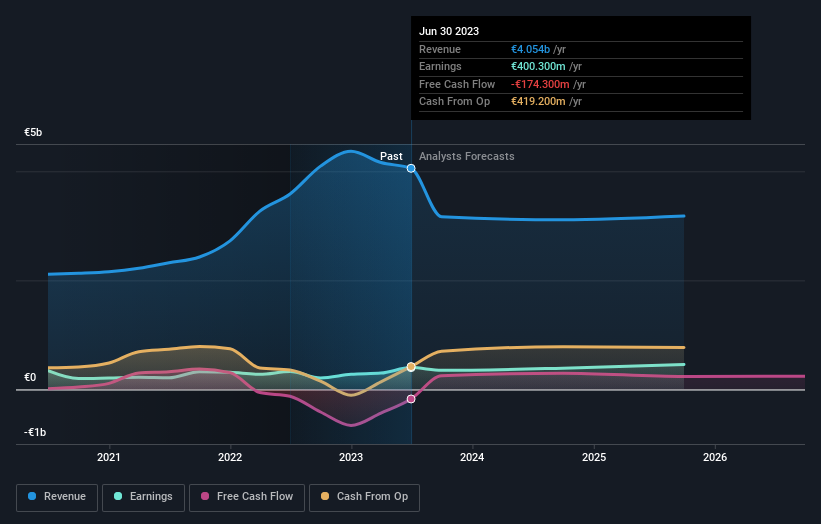Select the Free Cash Flow data point marker
Image resolution: width=821 pixels, height=524 pixels.
point(411,399)
